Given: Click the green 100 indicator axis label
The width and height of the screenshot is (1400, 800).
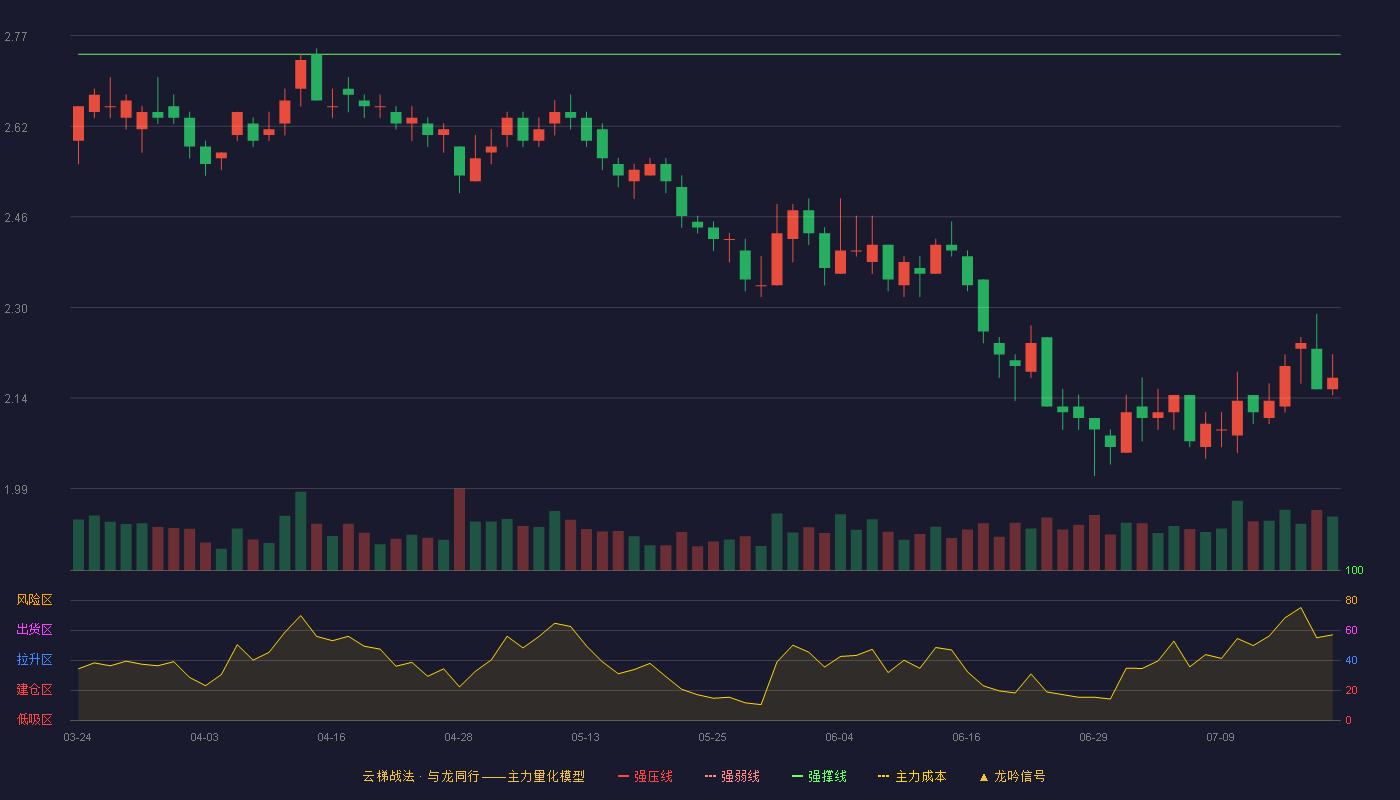Looking at the screenshot, I should click(1354, 571).
